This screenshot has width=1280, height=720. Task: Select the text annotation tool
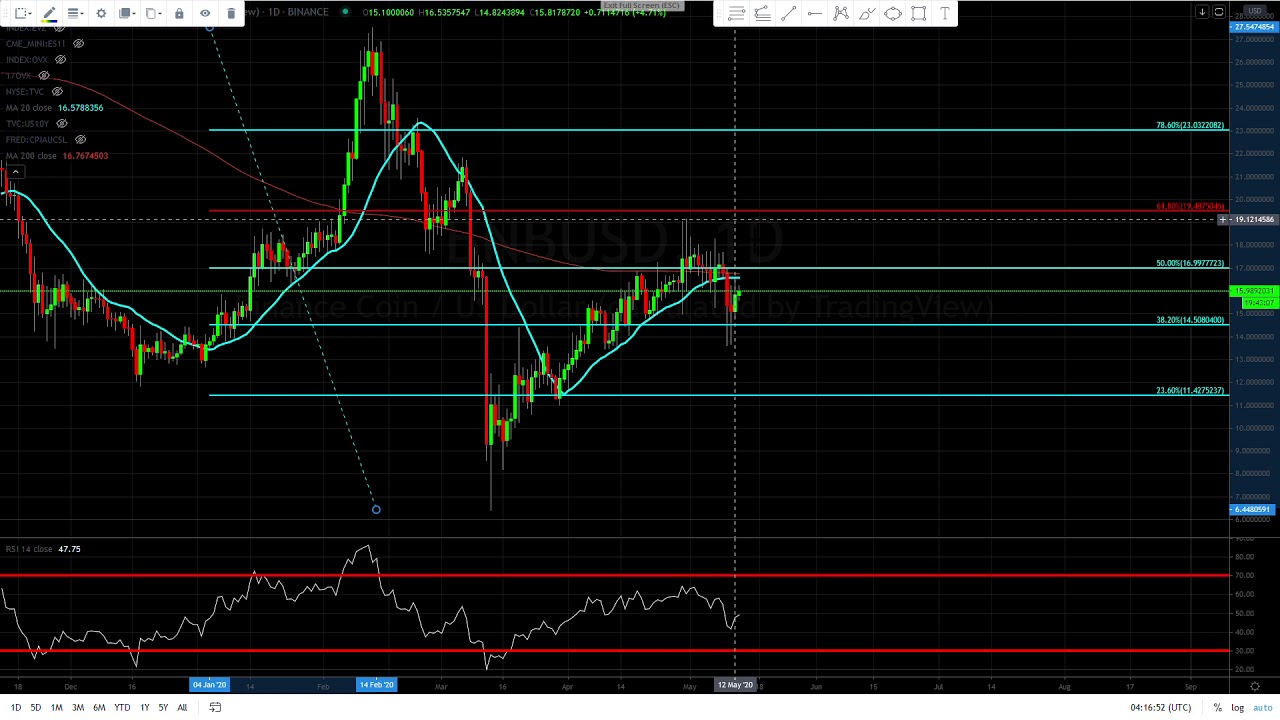point(944,13)
